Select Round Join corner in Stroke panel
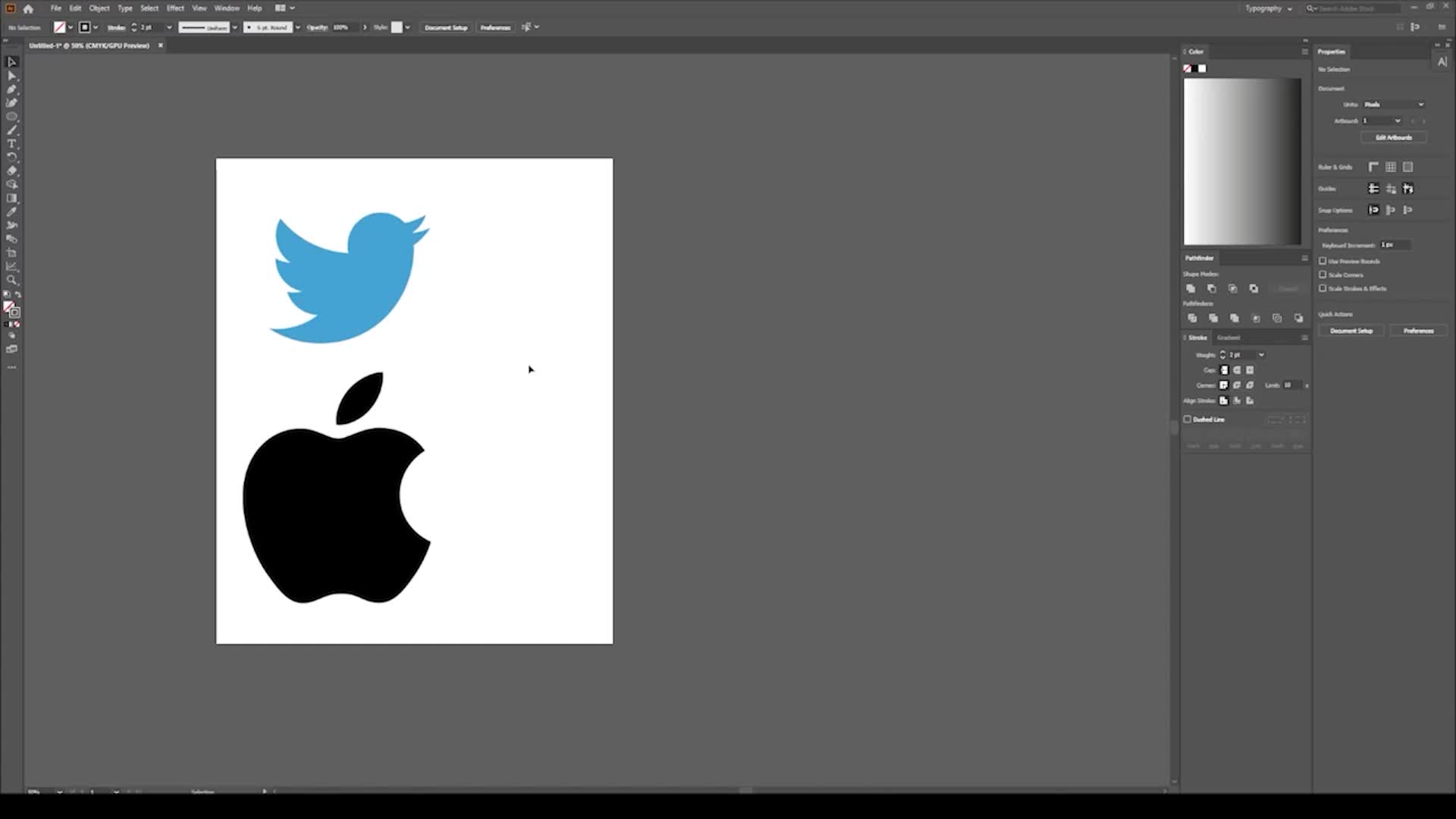 pyautogui.click(x=1237, y=385)
